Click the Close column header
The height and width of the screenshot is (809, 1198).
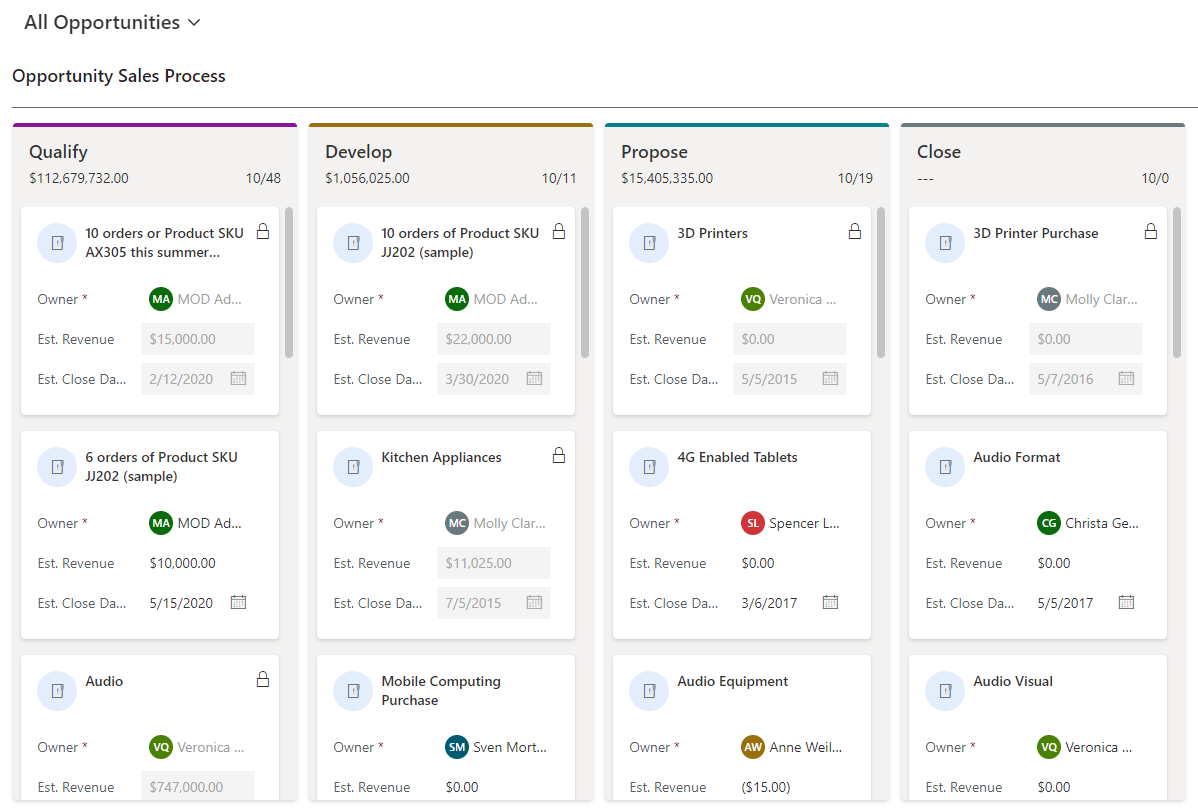pos(938,152)
